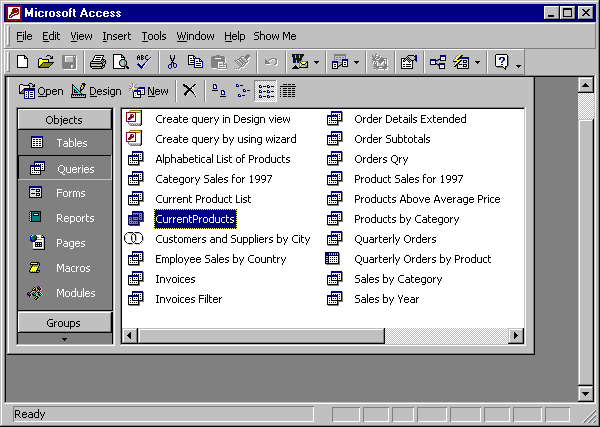Switch to Details view
Image resolution: width=600 pixels, height=427 pixels.
tap(287, 91)
